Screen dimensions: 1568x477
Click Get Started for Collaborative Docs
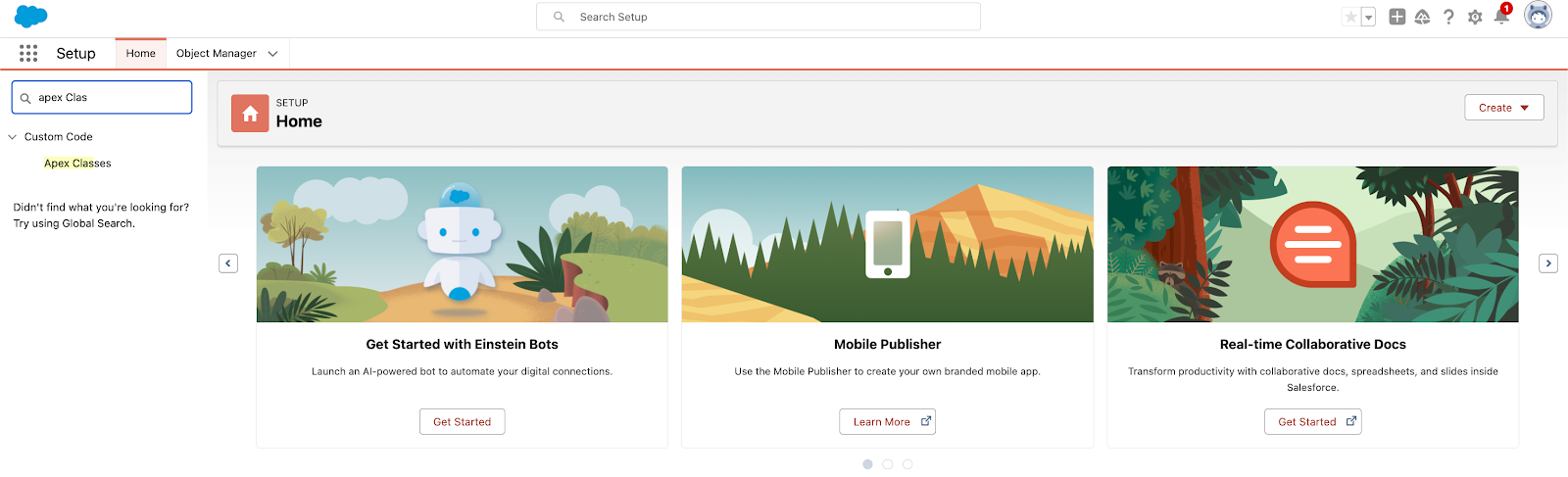point(1313,422)
